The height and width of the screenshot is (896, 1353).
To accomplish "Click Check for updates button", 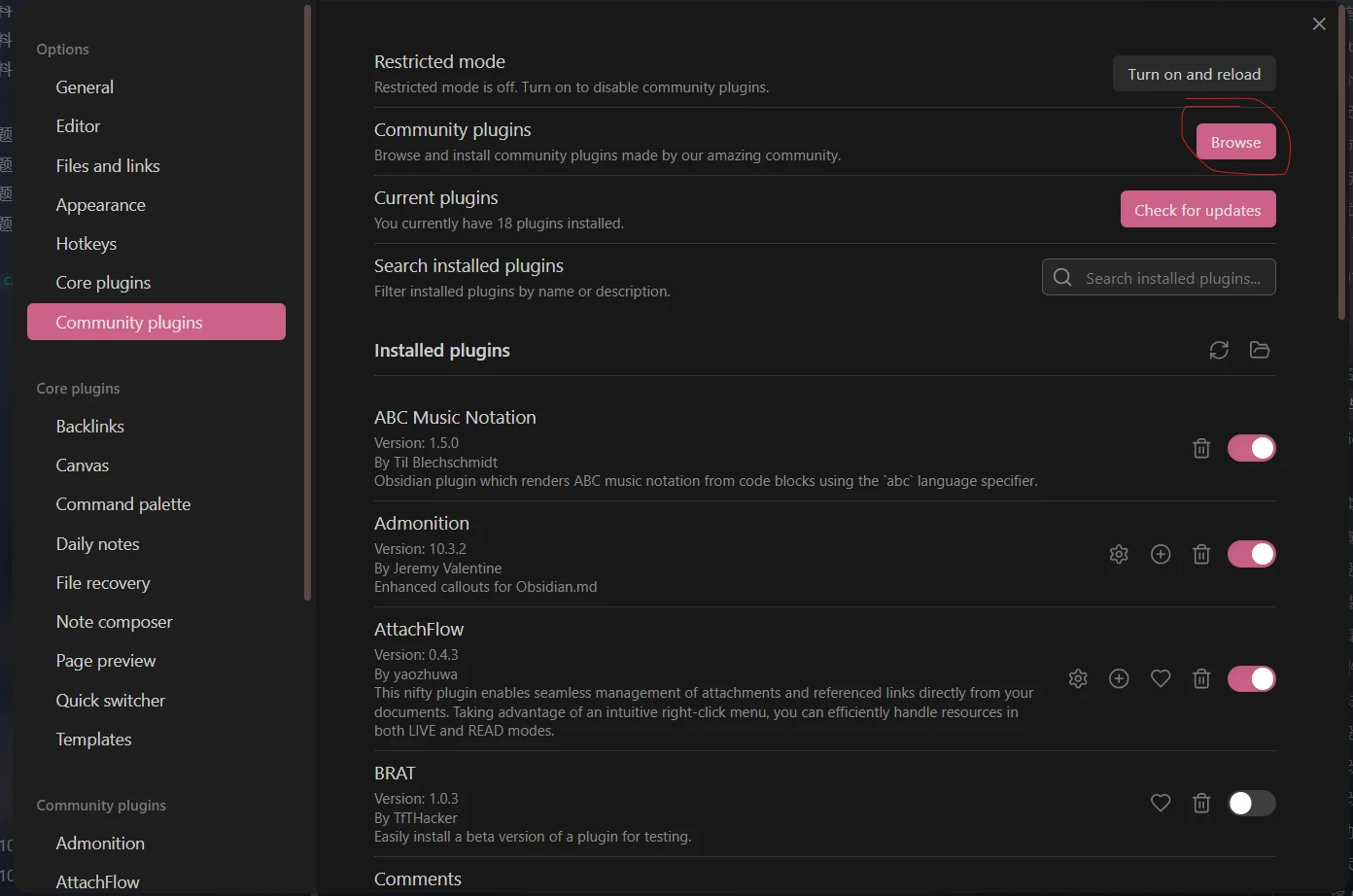I will pos(1197,210).
